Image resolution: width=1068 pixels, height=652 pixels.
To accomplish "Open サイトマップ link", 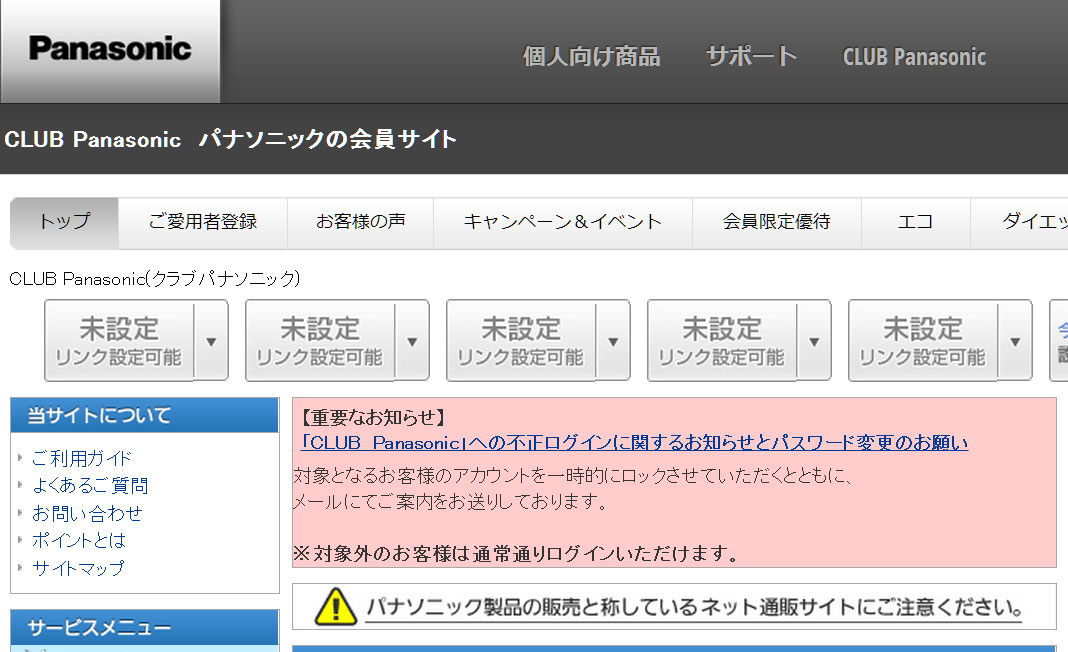I will (x=78, y=568).
